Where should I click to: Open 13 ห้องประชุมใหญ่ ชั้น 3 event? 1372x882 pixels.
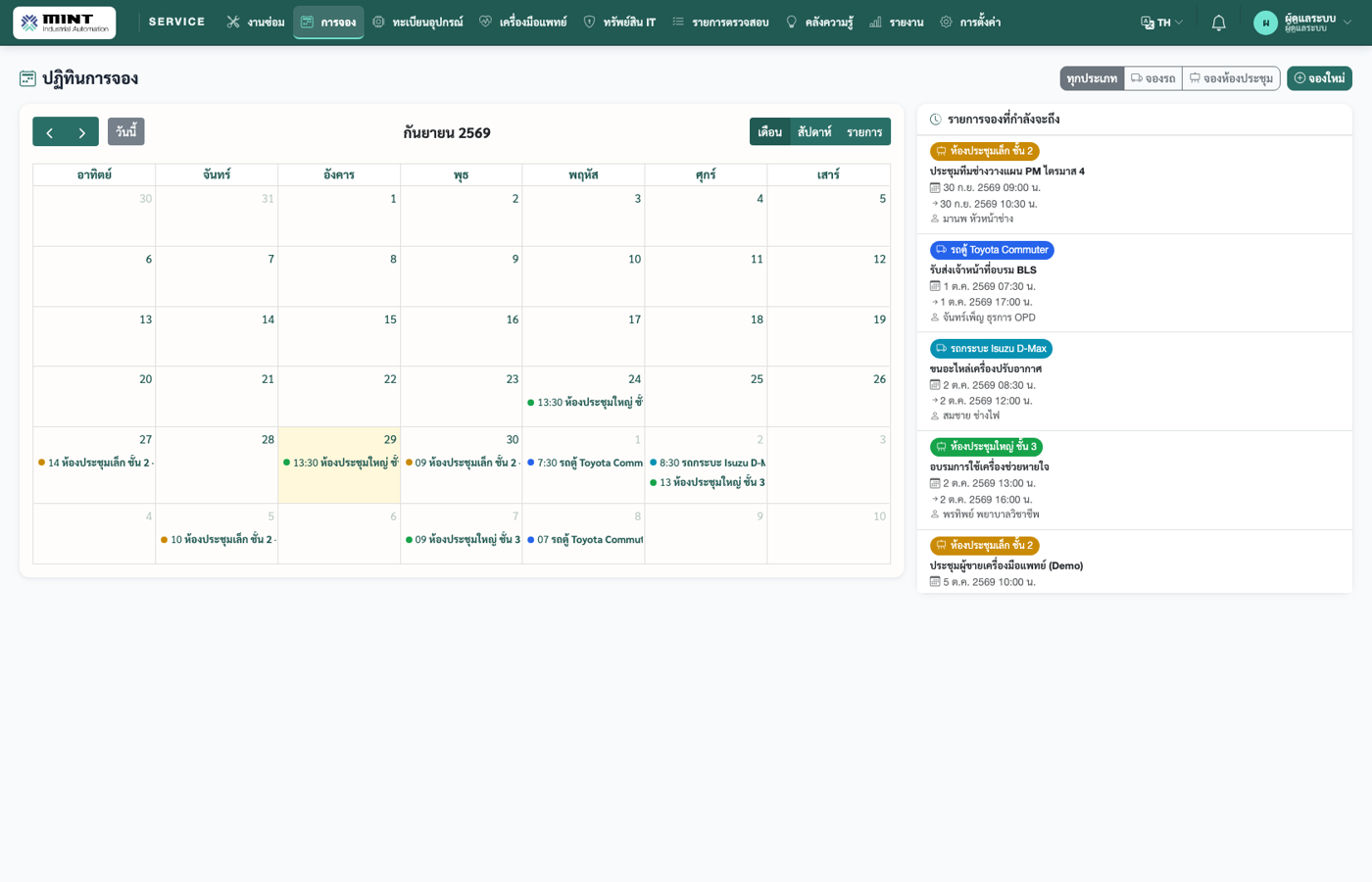click(707, 482)
